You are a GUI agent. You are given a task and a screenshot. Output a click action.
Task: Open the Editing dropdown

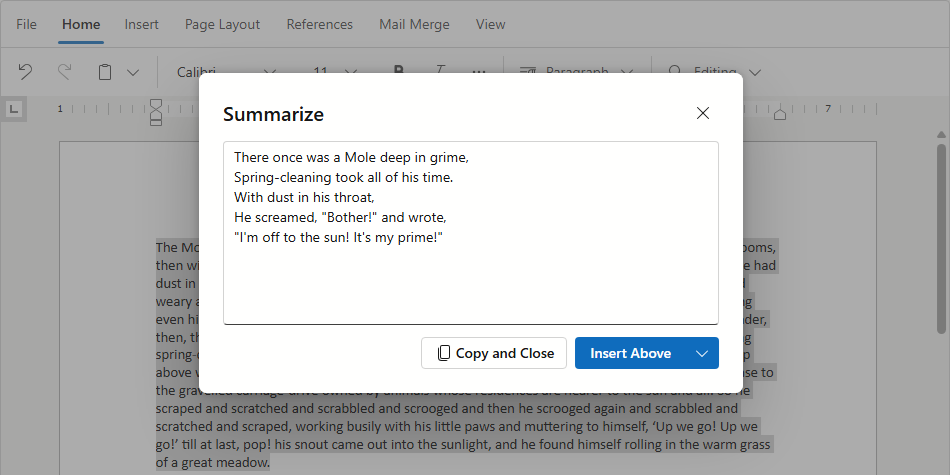[x=714, y=72]
